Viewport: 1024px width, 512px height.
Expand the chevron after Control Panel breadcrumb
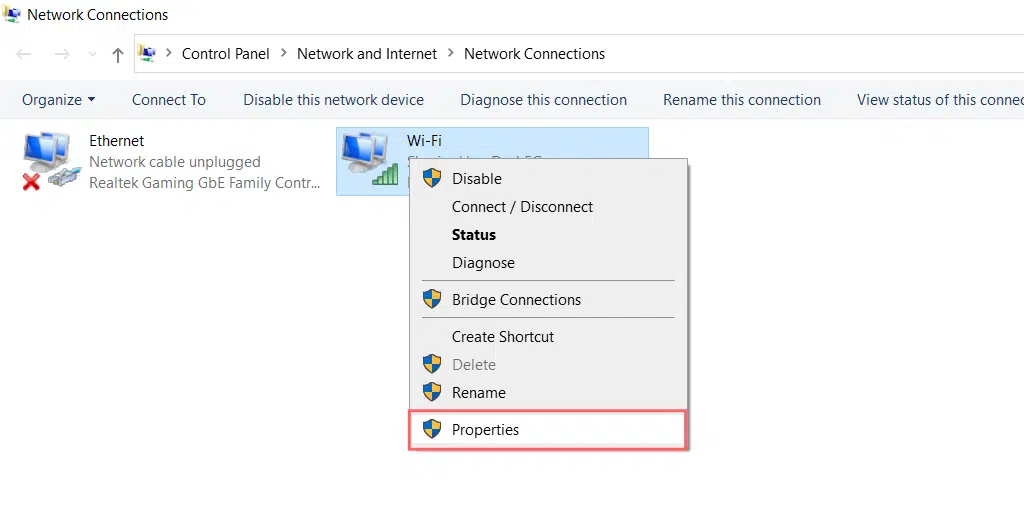(283, 54)
